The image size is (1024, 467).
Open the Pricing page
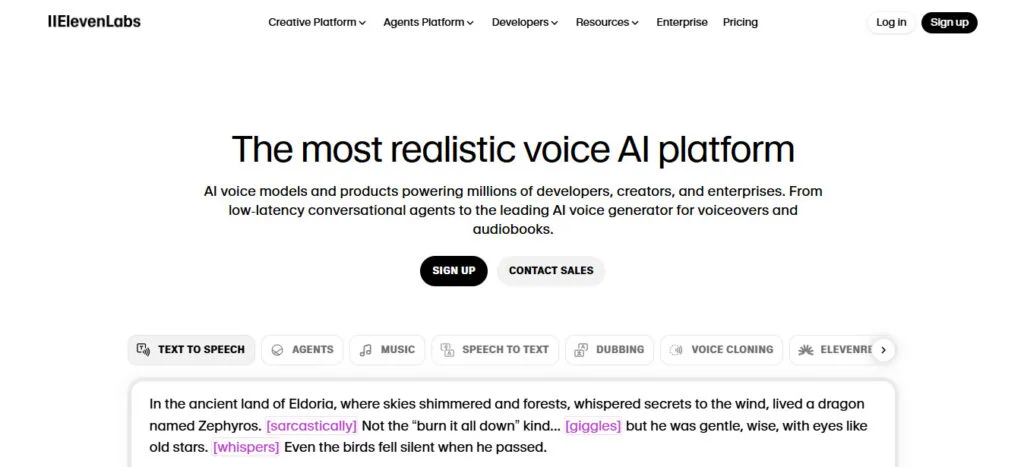(x=740, y=22)
